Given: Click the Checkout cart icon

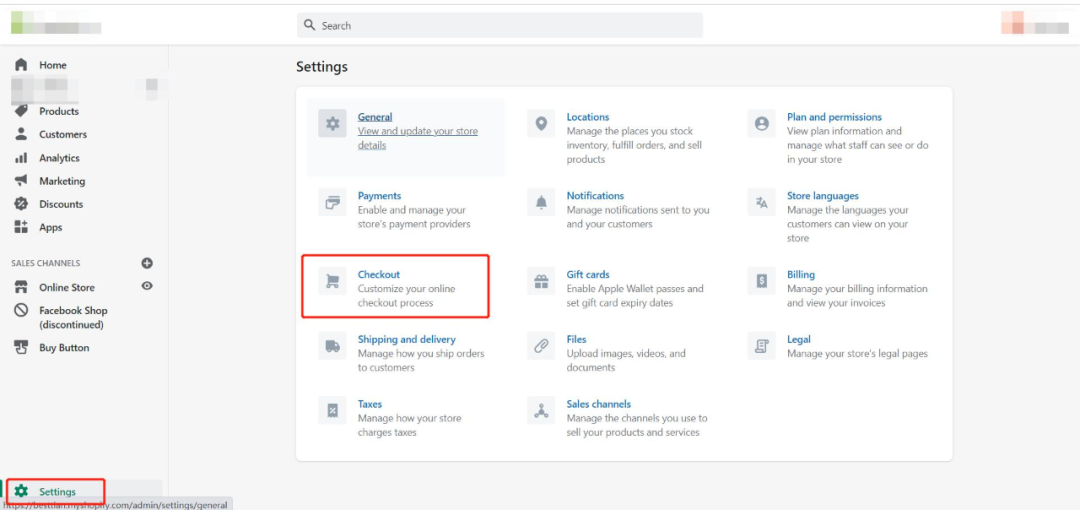Looking at the screenshot, I should [x=333, y=281].
